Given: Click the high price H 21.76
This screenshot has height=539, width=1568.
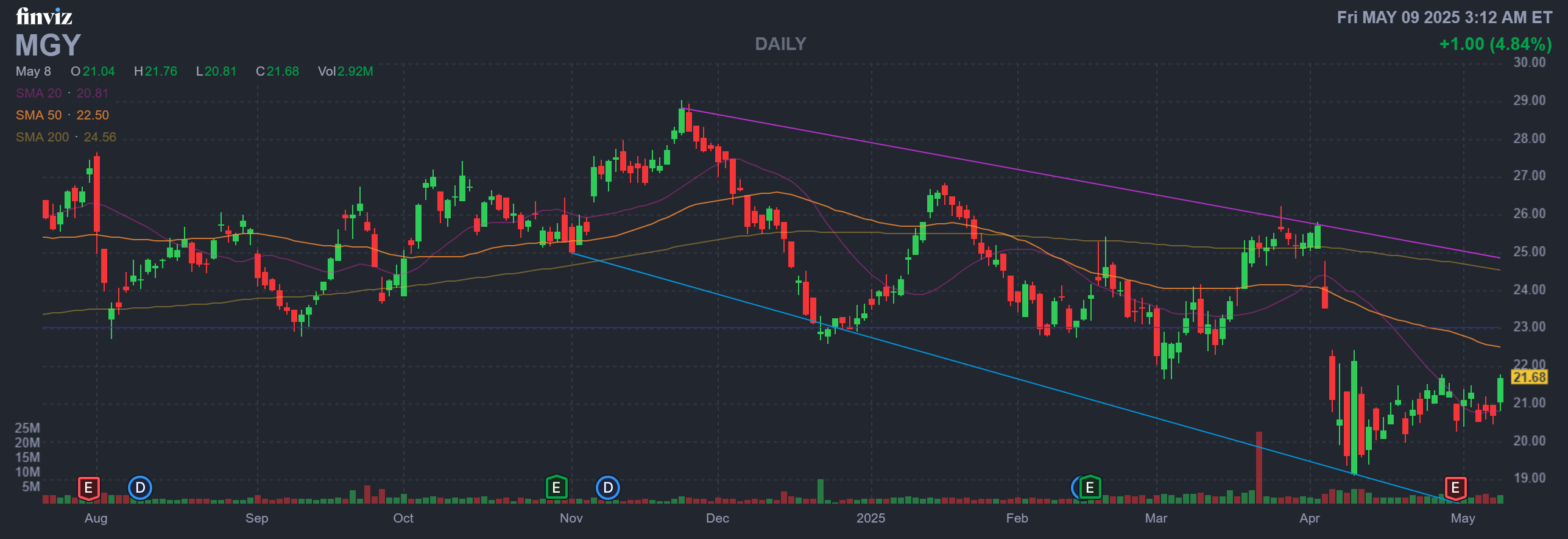Looking at the screenshot, I should coord(155,71).
